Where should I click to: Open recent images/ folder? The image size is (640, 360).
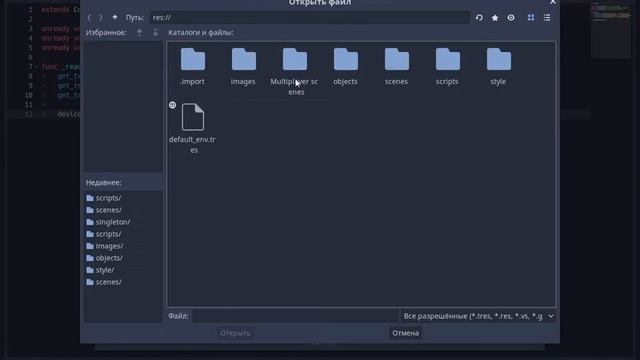[104, 246]
